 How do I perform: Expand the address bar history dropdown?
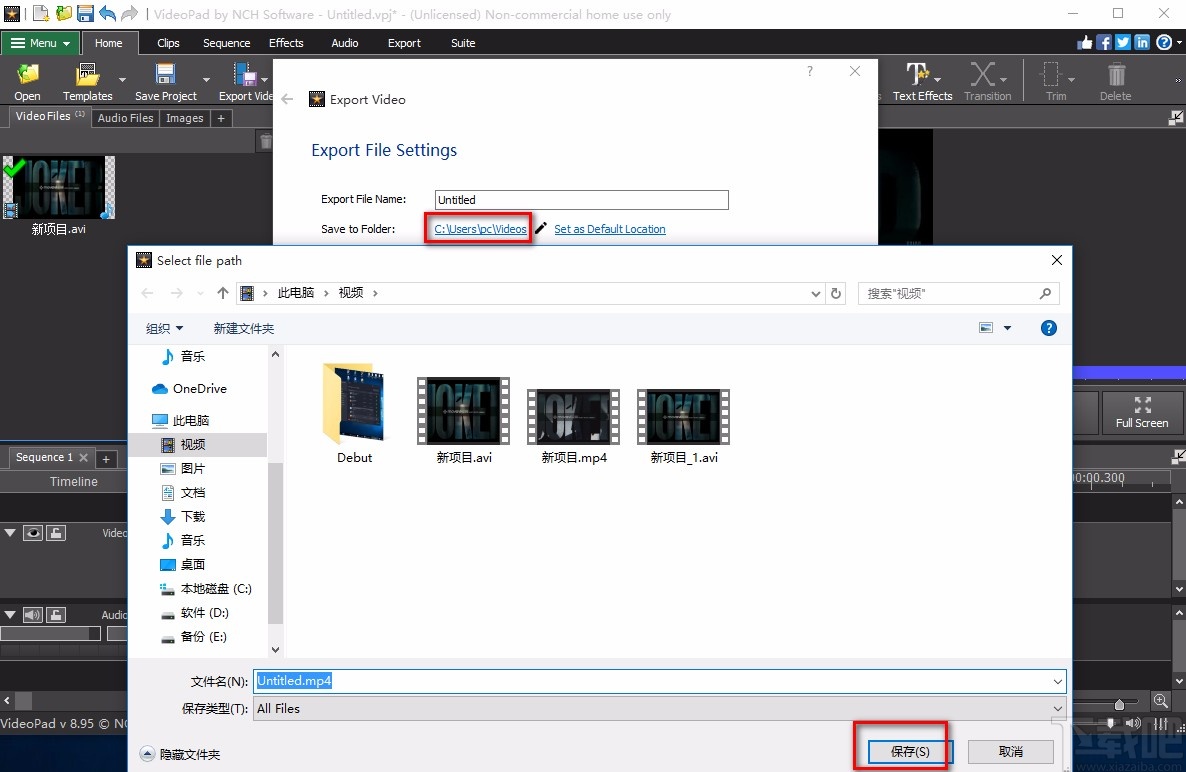[x=815, y=293]
